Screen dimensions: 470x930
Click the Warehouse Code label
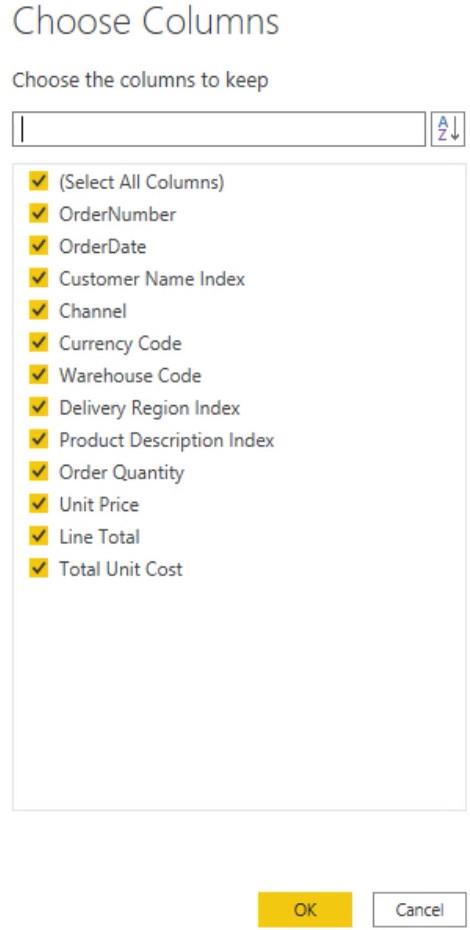(x=130, y=375)
